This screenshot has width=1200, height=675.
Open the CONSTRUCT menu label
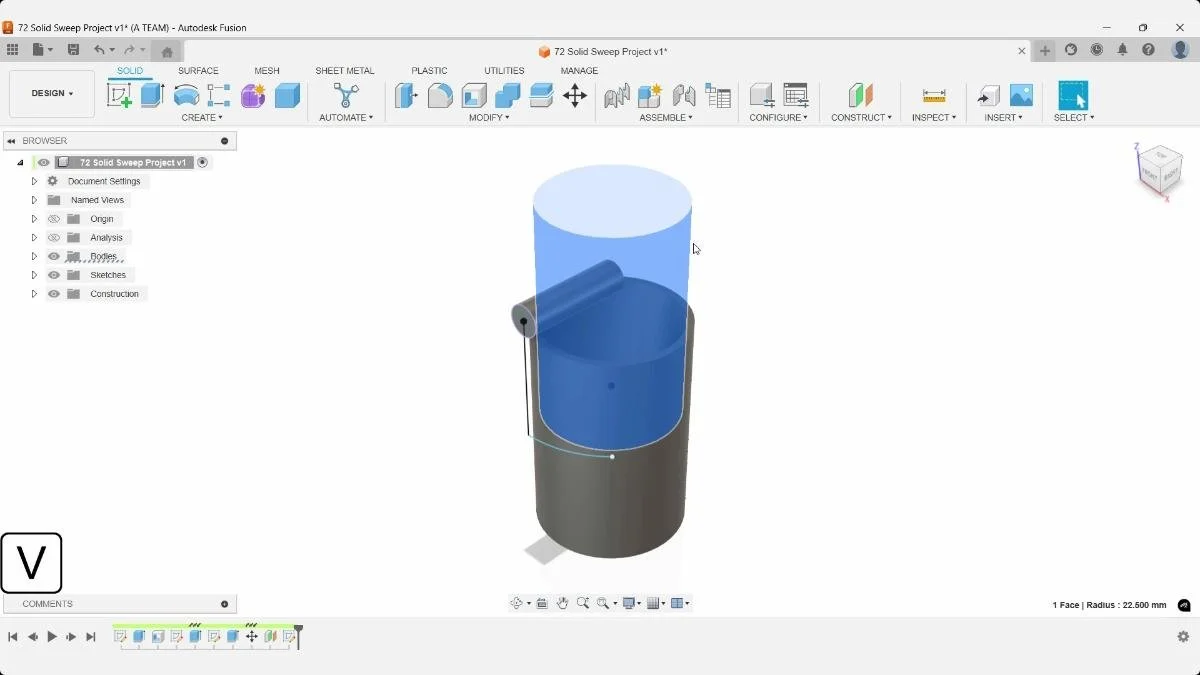pyautogui.click(x=861, y=118)
